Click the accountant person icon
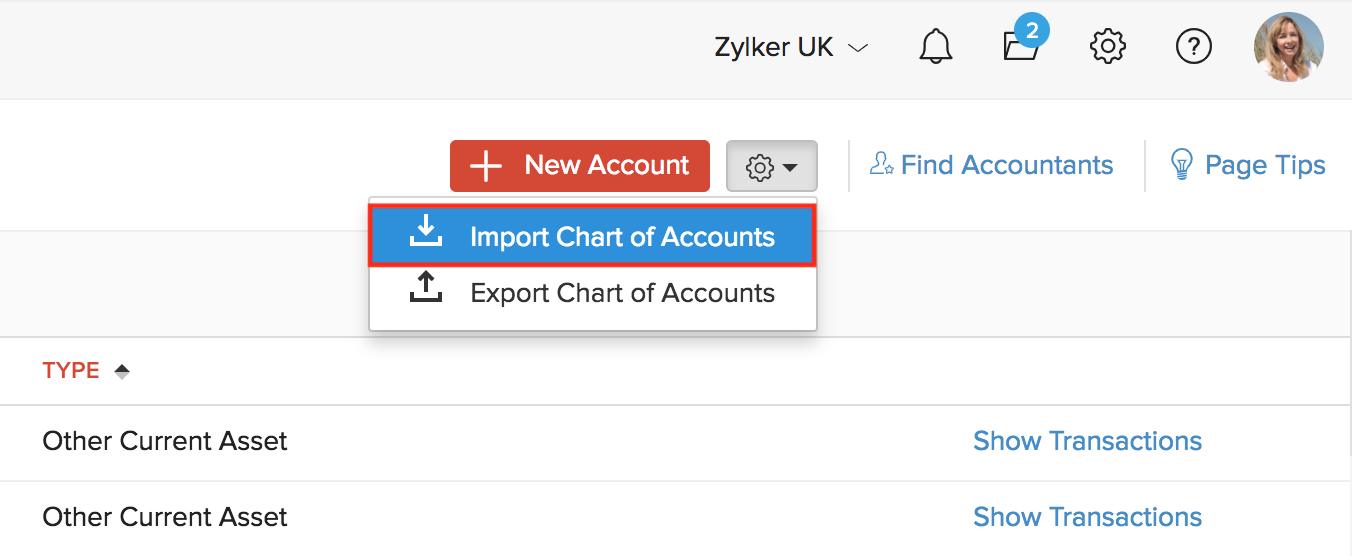 tap(881, 164)
